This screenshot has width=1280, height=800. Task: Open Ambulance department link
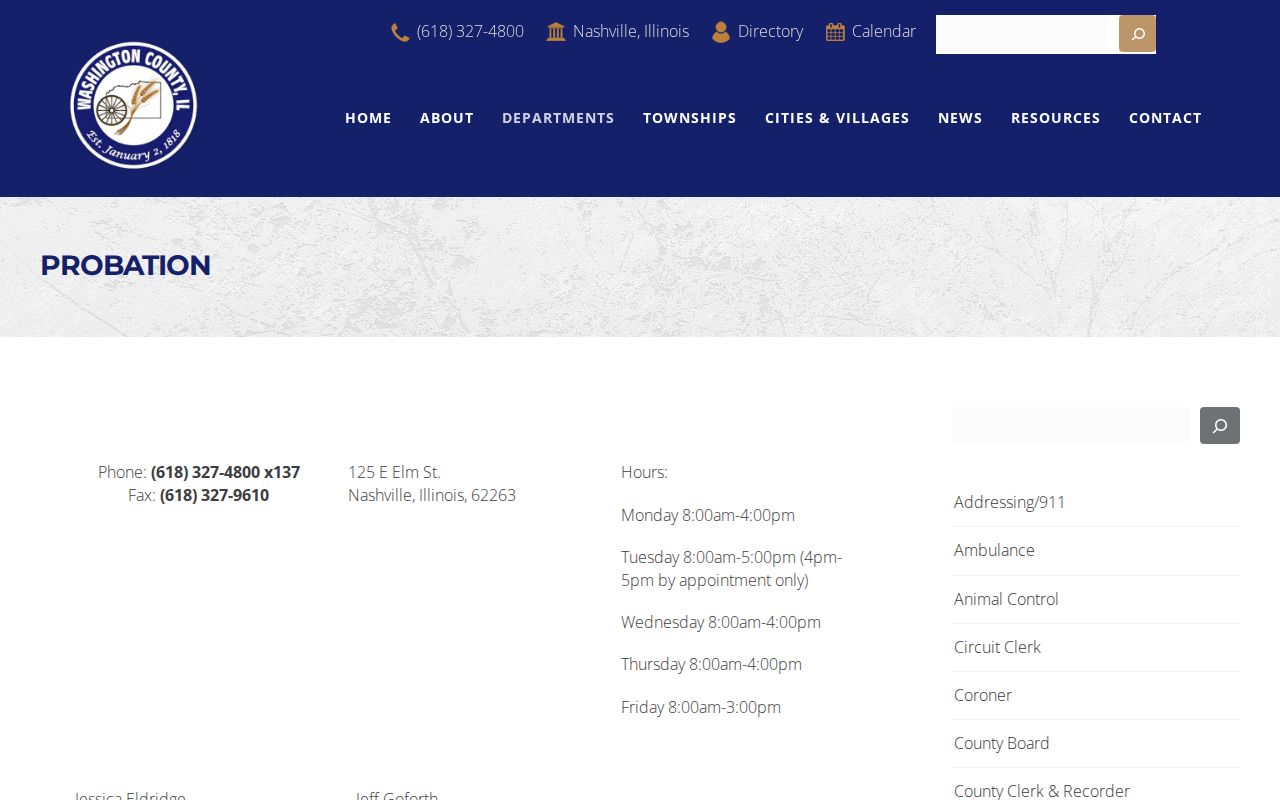pyautogui.click(x=994, y=550)
